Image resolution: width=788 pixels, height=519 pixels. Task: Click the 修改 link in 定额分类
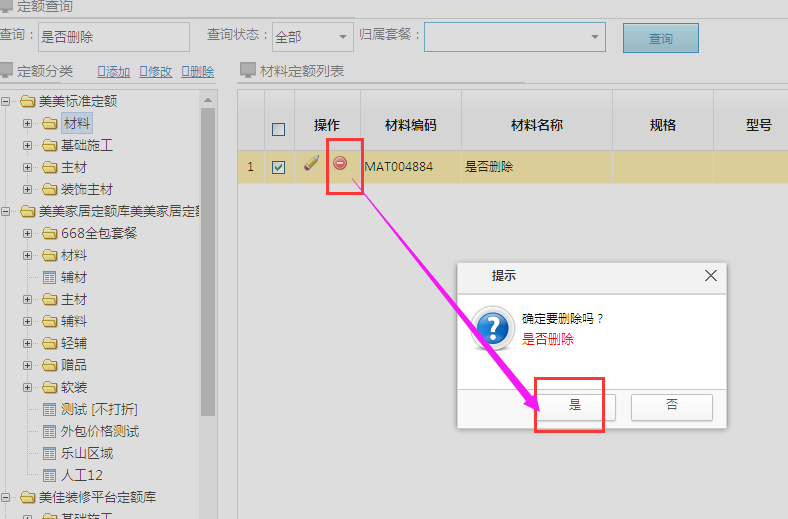pos(156,71)
